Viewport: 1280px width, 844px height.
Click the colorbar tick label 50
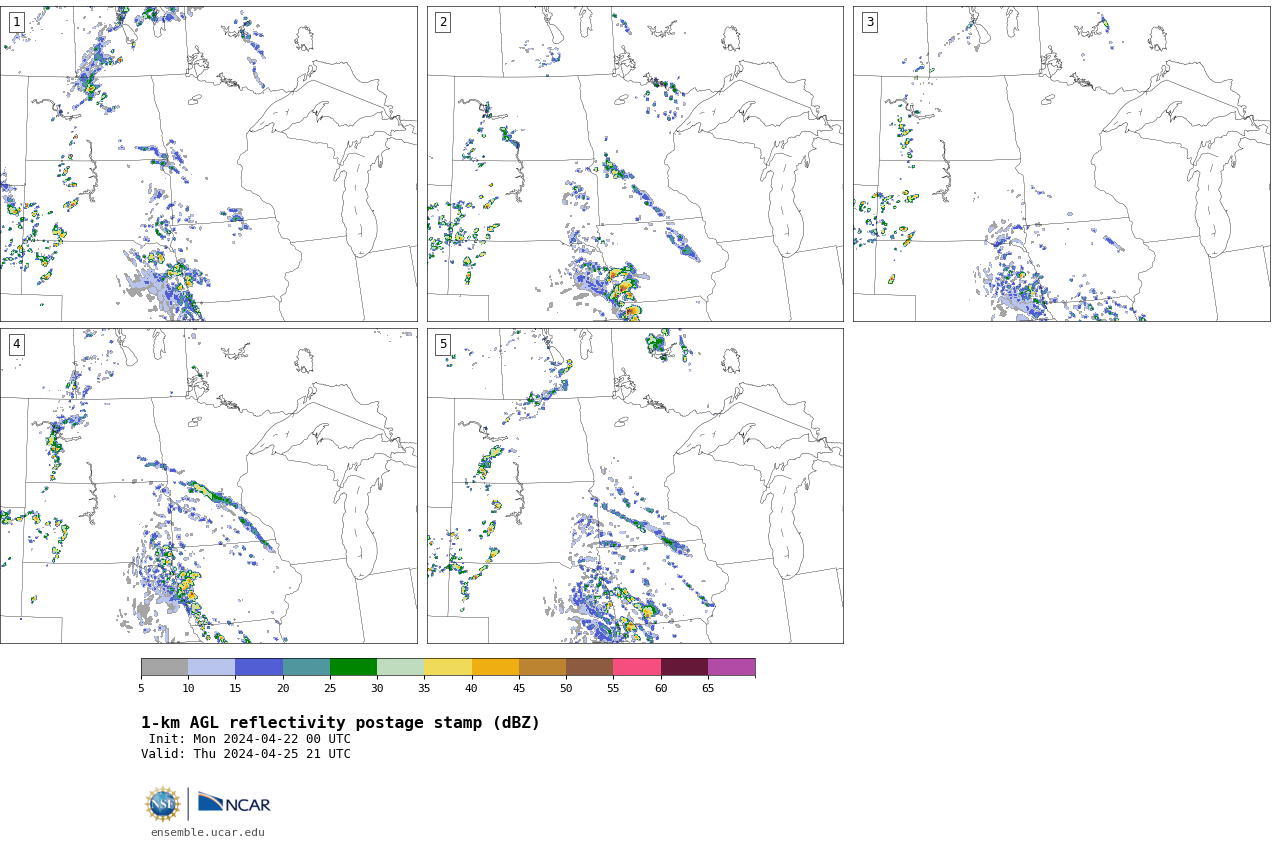click(566, 688)
